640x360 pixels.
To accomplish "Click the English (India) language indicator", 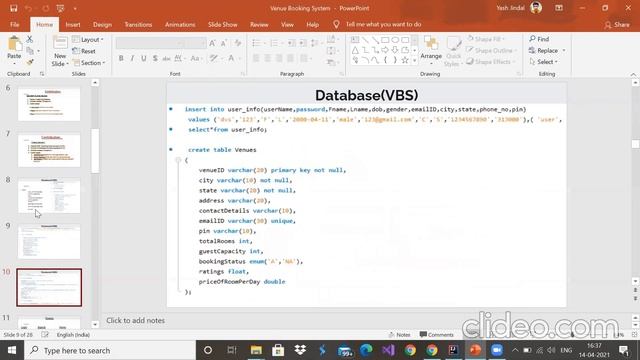I will coord(73,335).
